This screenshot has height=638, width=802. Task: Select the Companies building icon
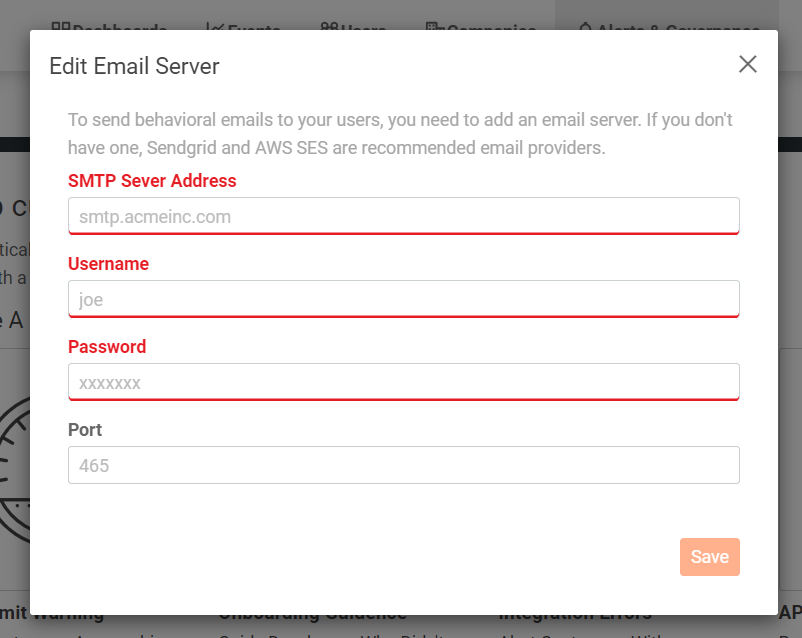click(x=435, y=26)
